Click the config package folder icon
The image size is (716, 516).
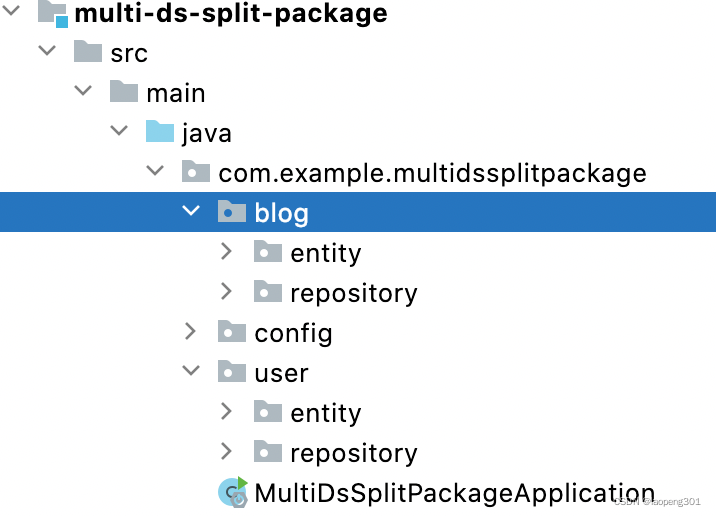tap(232, 332)
